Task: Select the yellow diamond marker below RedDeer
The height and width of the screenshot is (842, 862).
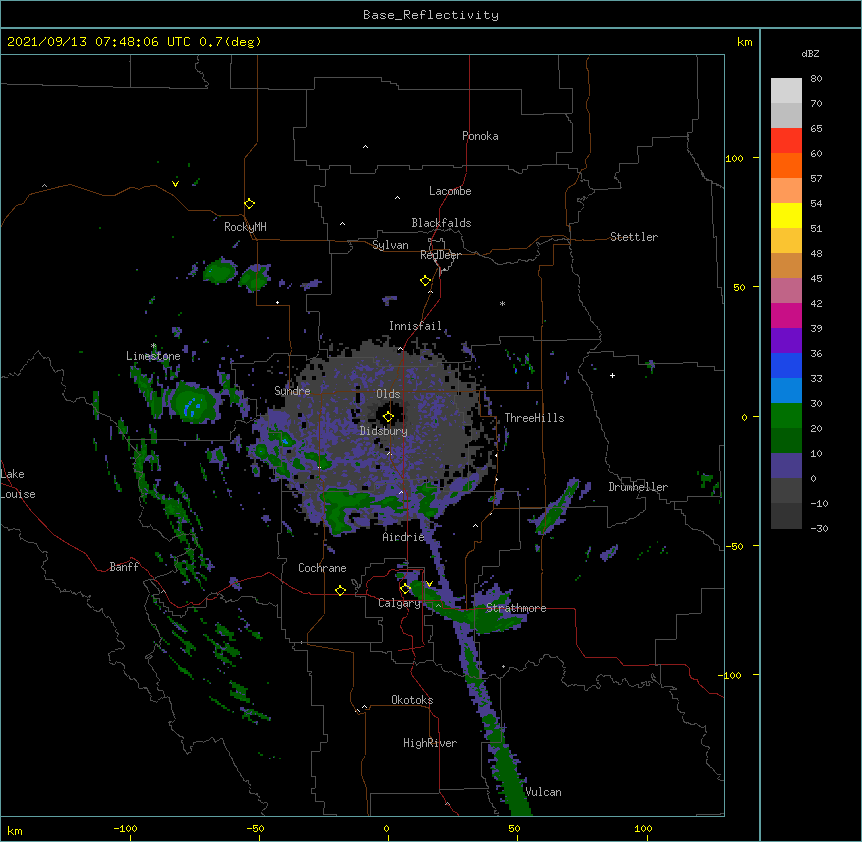Action: coord(426,281)
